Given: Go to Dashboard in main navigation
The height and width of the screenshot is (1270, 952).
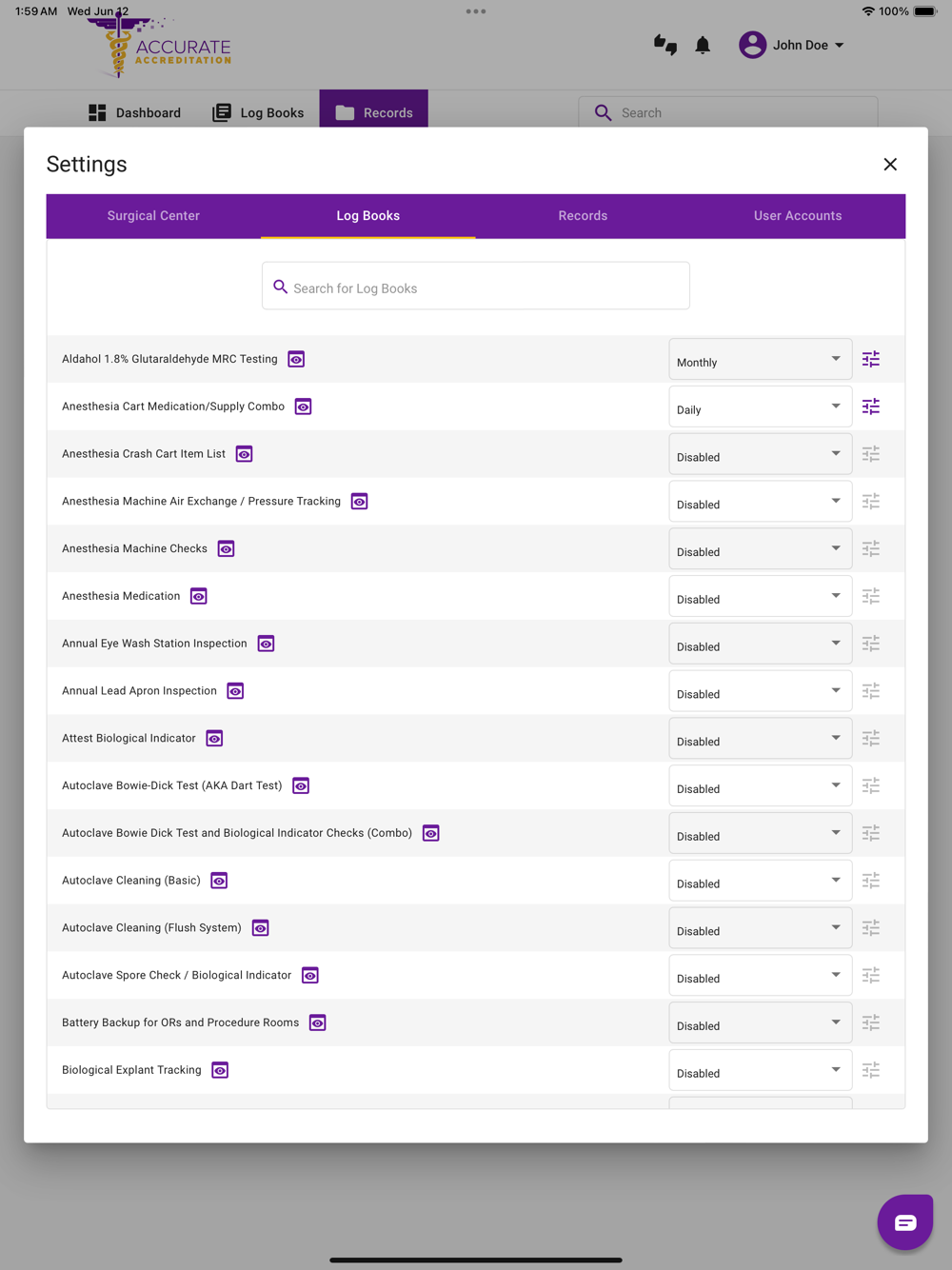Looking at the screenshot, I should (x=134, y=112).
